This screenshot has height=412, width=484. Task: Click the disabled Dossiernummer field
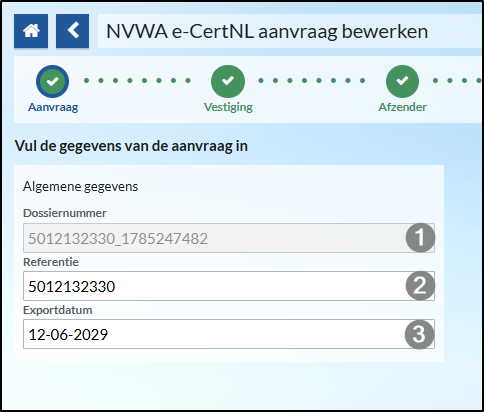point(229,238)
